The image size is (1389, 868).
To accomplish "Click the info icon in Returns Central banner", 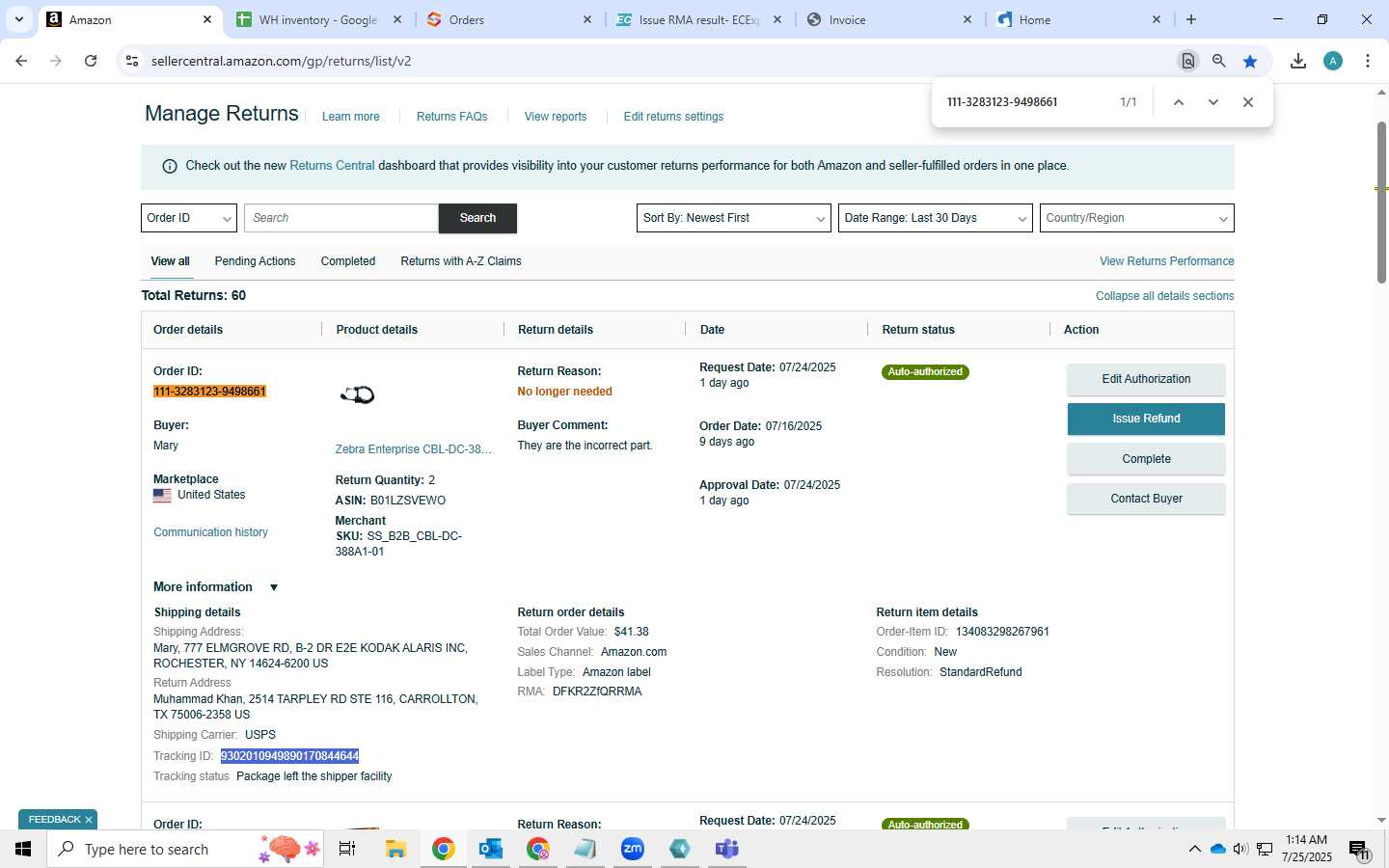I will 170,166.
